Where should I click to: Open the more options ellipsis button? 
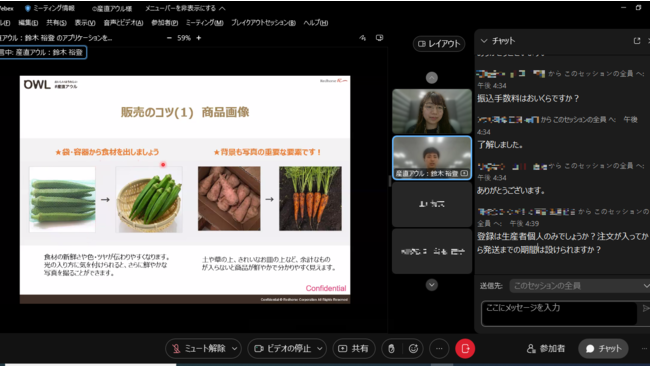click(x=439, y=349)
